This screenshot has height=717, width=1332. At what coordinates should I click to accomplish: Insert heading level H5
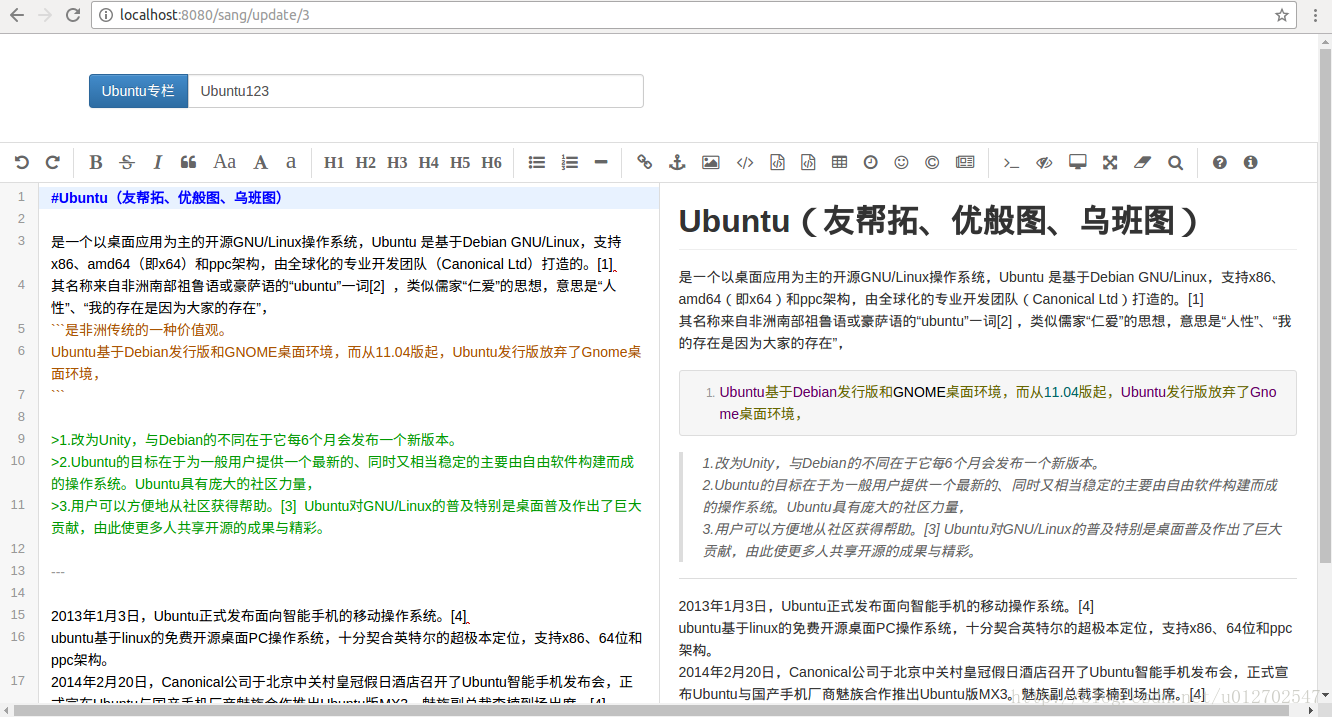pyautogui.click(x=460, y=162)
